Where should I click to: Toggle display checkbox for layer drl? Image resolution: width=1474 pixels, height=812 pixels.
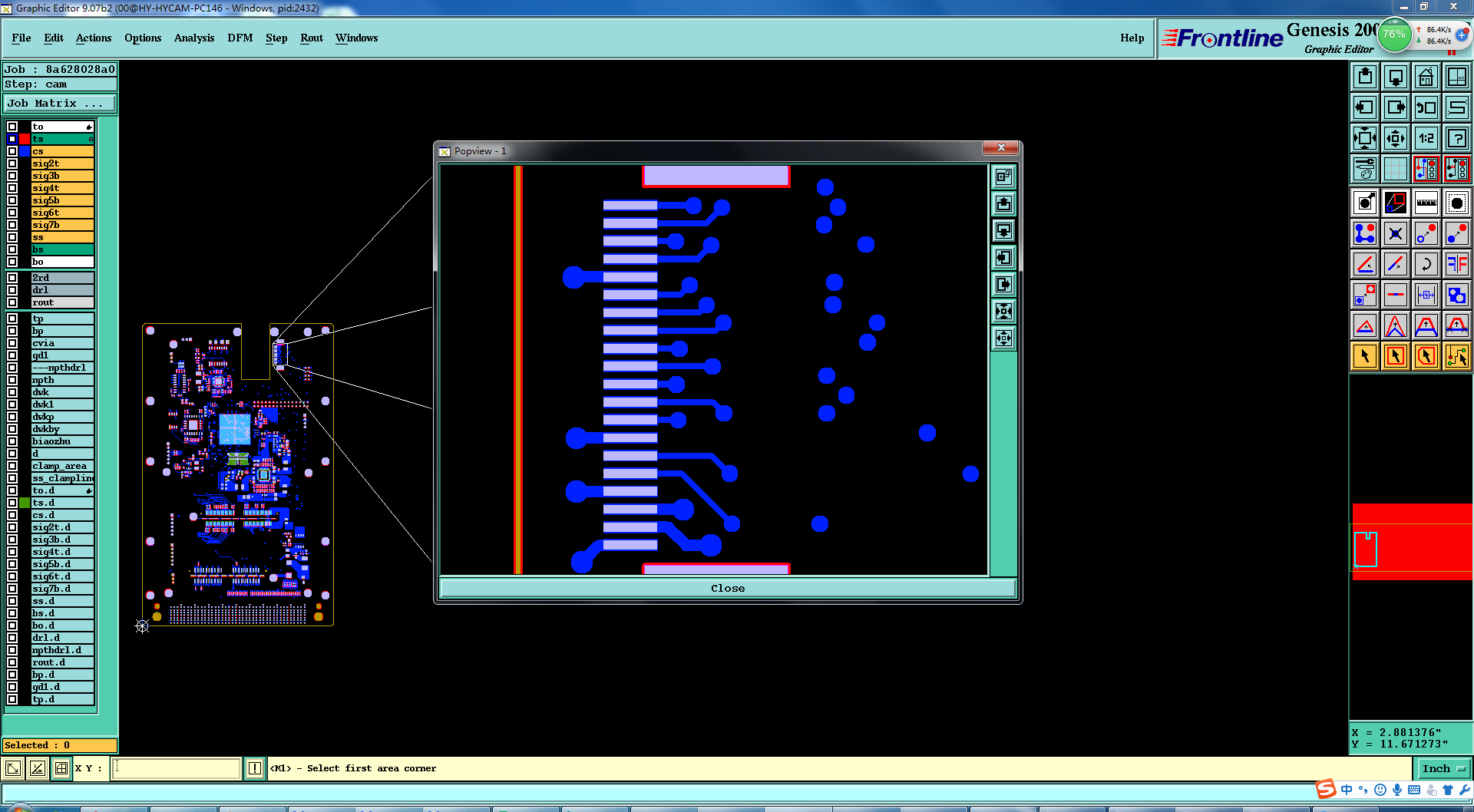coord(12,290)
